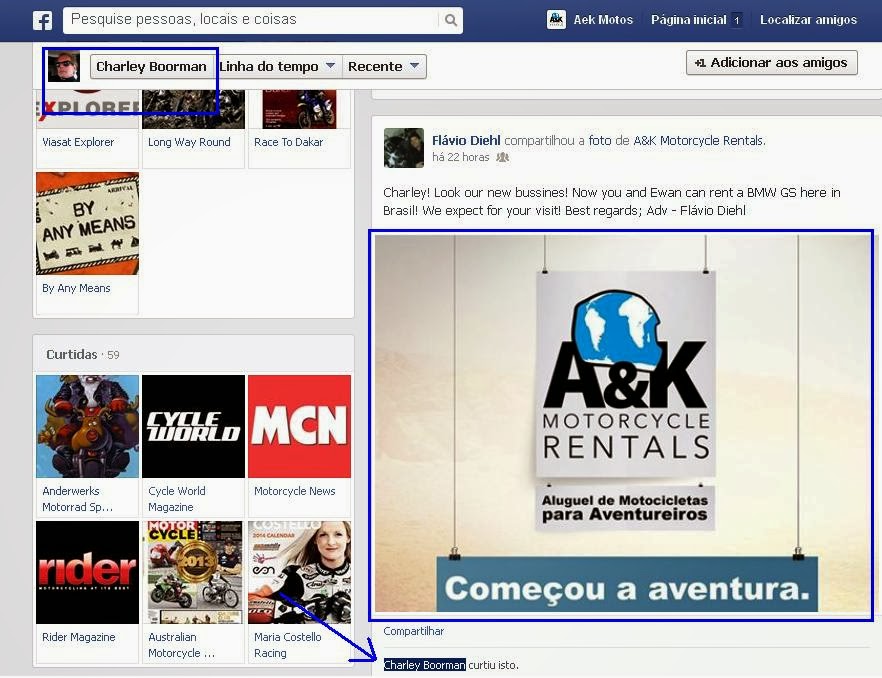Open the rider magazine logo tile

click(x=87, y=572)
